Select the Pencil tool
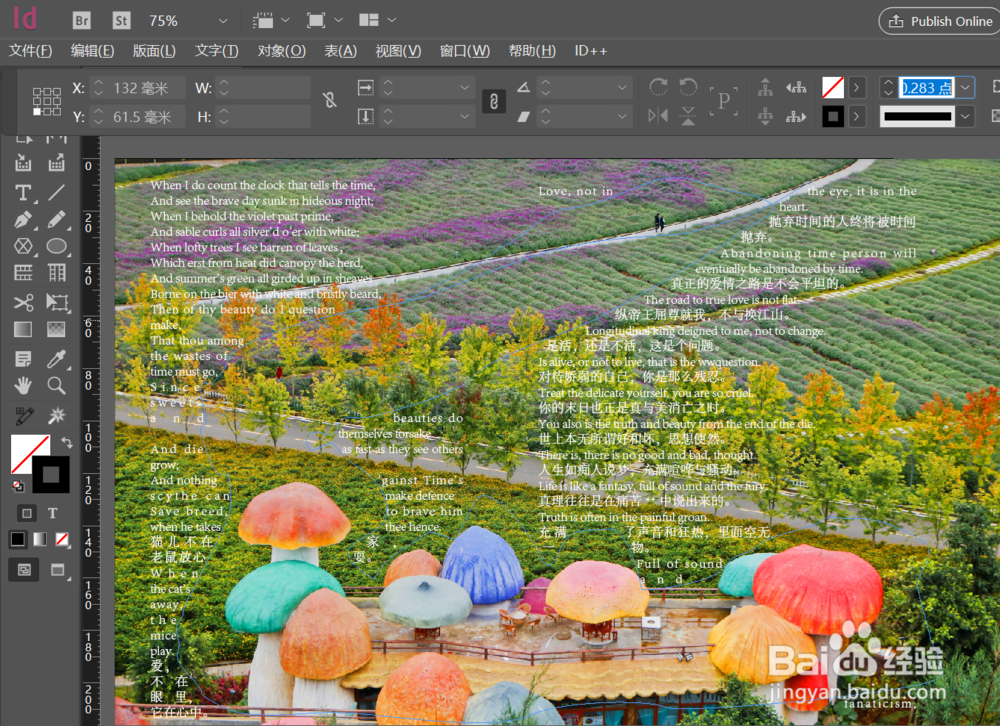Viewport: 1000px width, 726px height. (56, 219)
